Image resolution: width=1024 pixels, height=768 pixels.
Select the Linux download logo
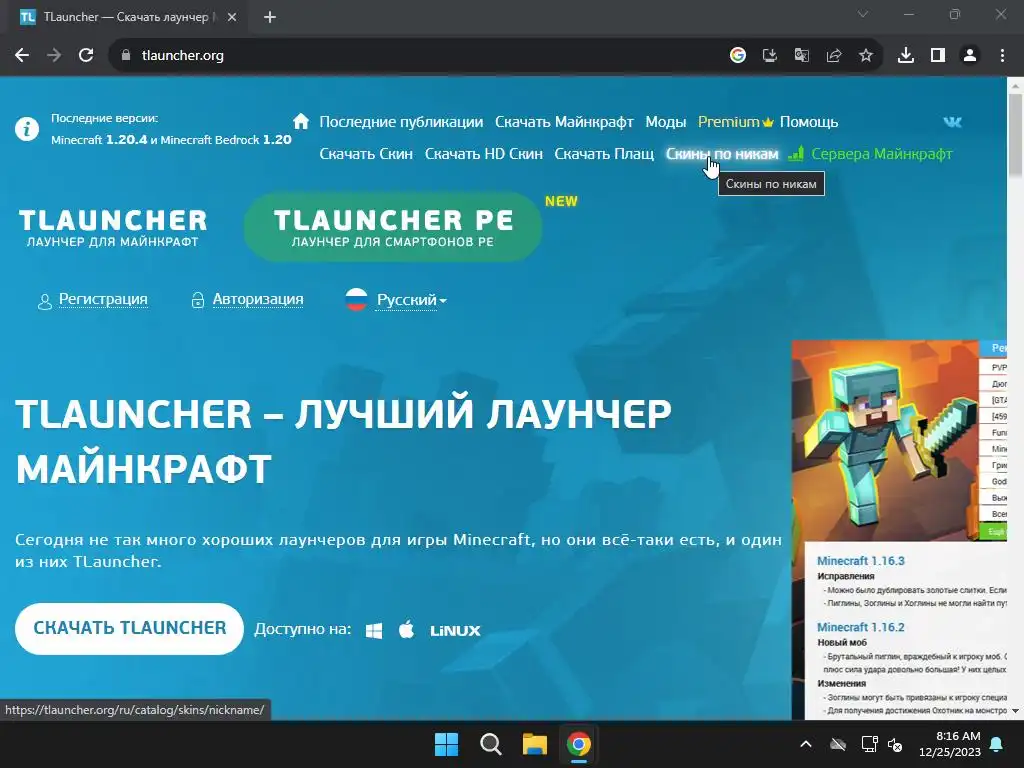pos(455,631)
